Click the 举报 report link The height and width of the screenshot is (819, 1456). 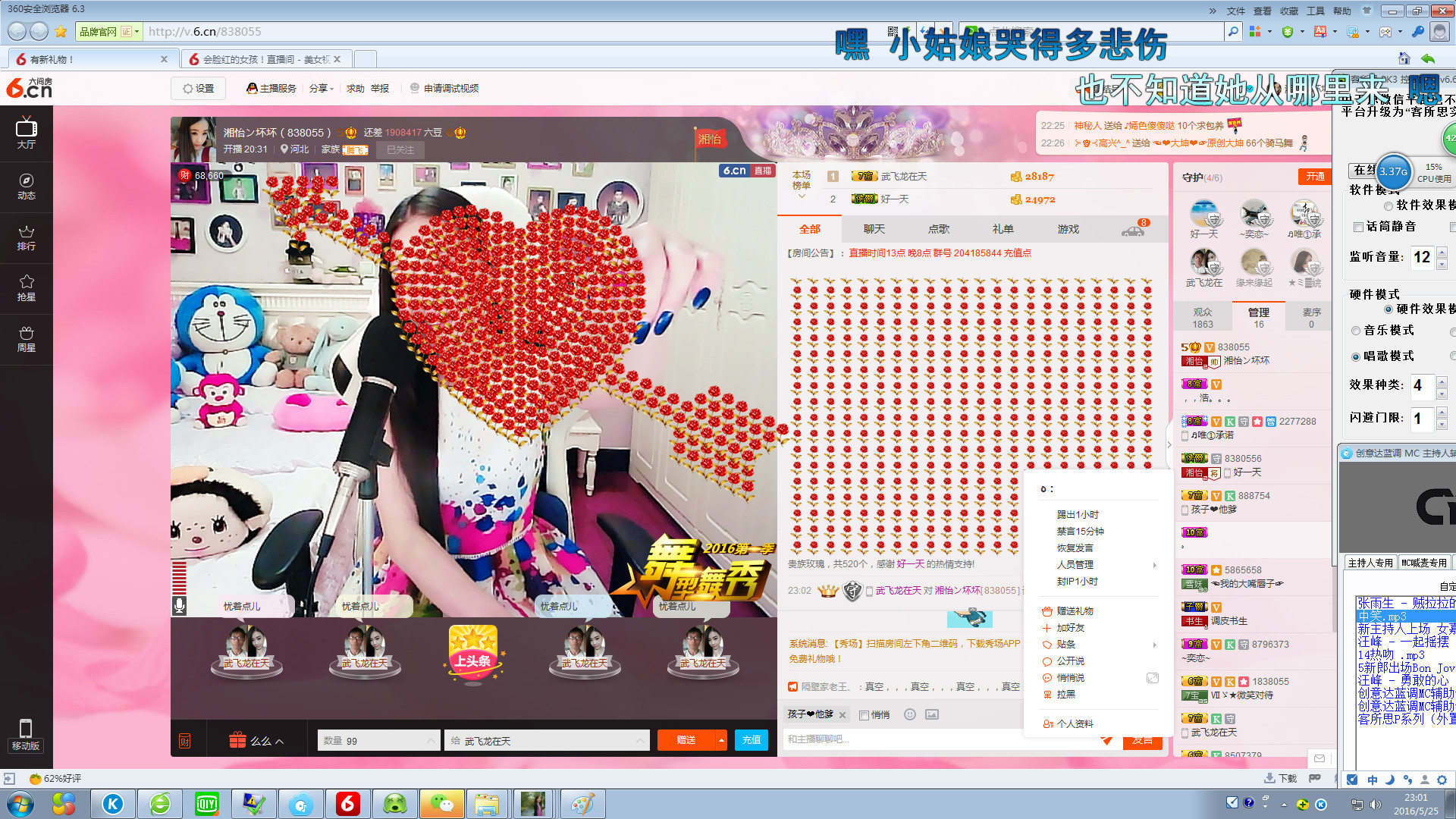[380, 89]
